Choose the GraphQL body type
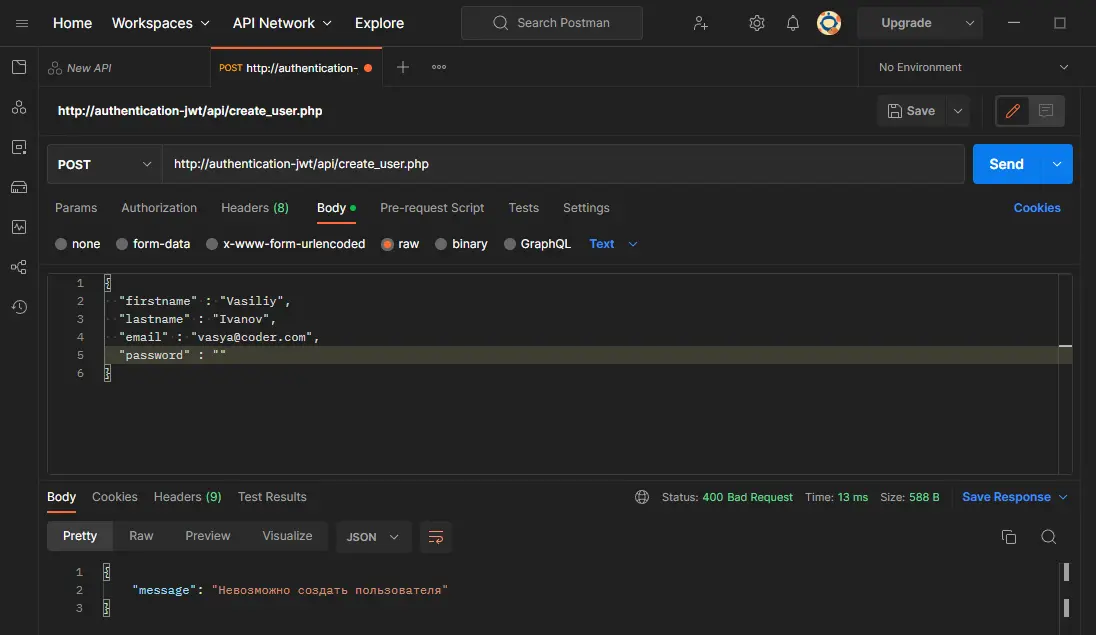The height and width of the screenshot is (635, 1096). pos(537,244)
